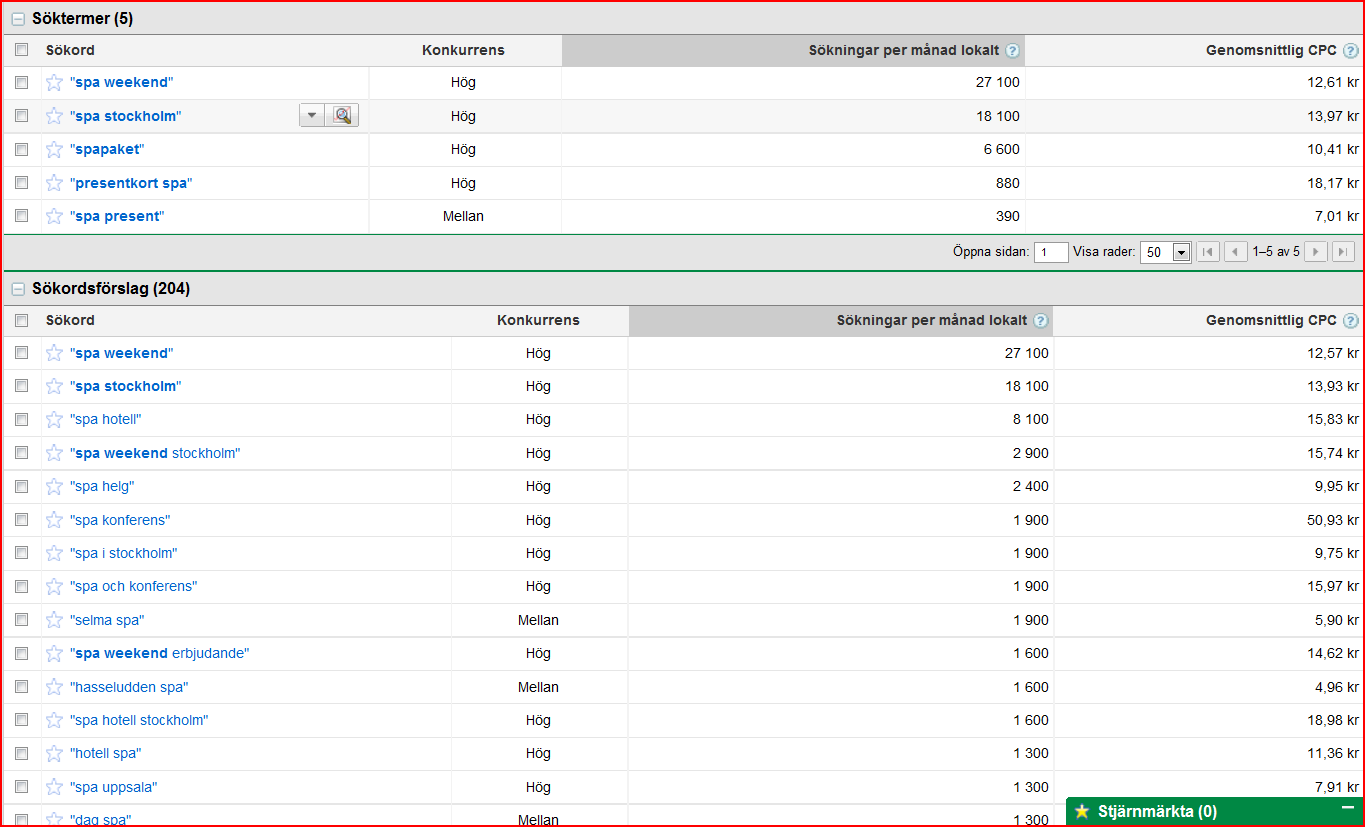This screenshot has height=827, width=1365.
Task: Check the "spa weekend" row in Söktermer
Action: 21,82
